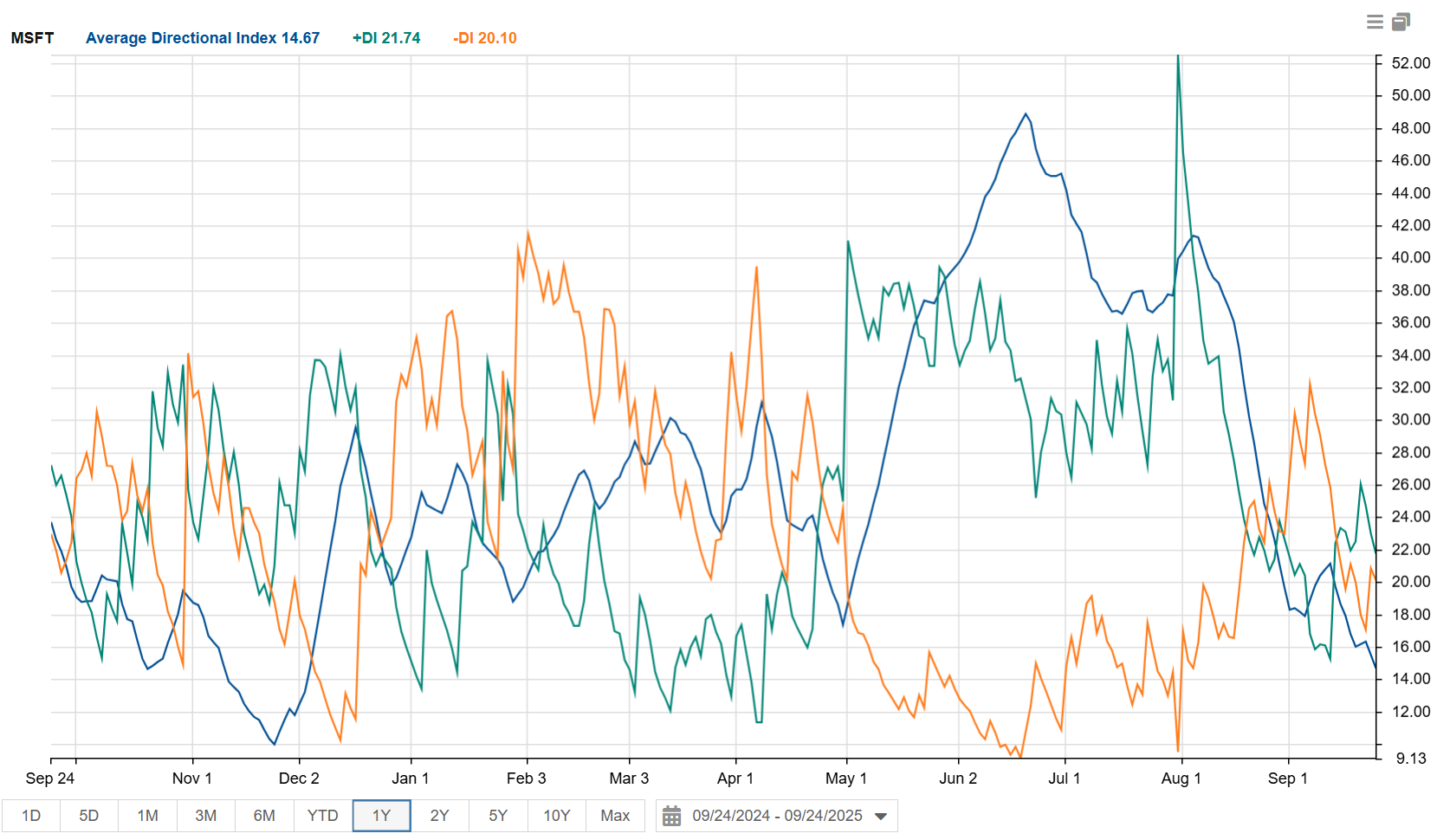Screen dimensions: 1450x840
Task: Open the 09/24/2024 - 09/24/2025 date range field
Action: coord(777,816)
